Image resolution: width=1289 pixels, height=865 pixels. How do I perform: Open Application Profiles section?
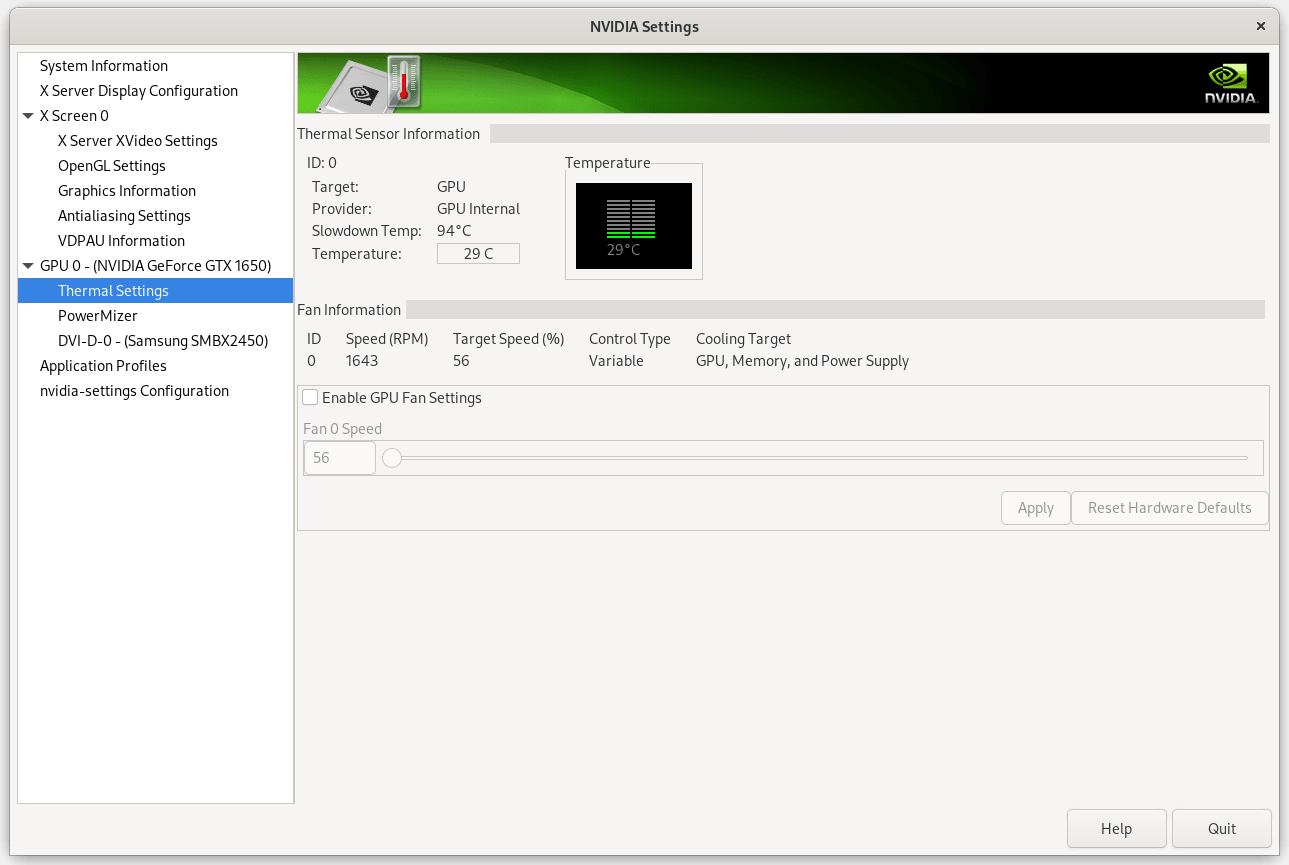tap(103, 365)
